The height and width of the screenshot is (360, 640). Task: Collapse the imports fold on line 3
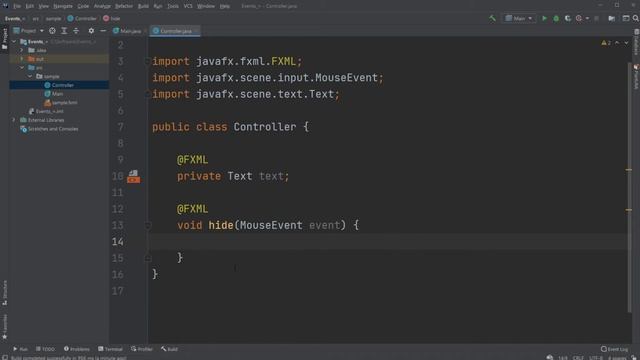(x=148, y=62)
